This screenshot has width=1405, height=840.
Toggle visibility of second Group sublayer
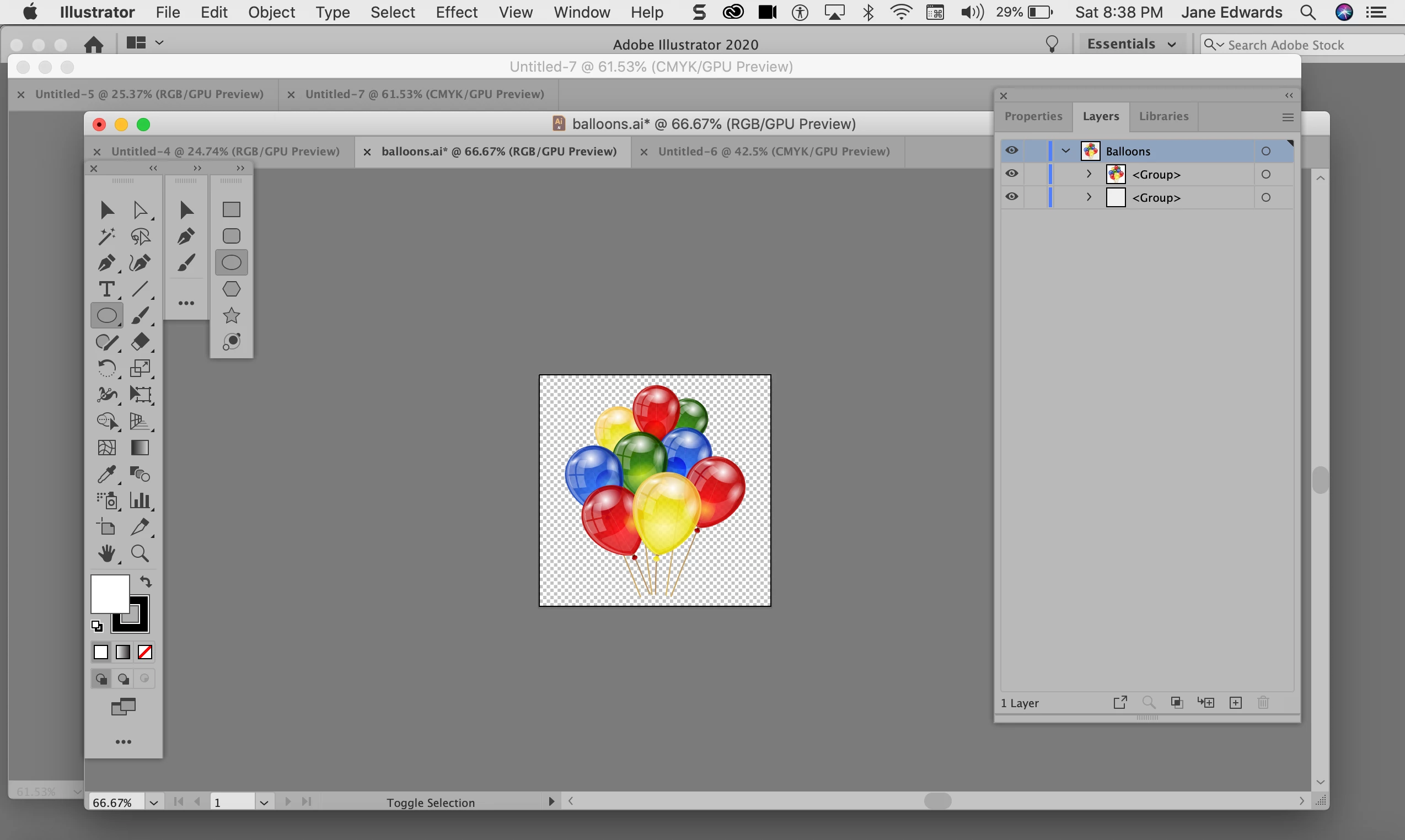[1011, 197]
